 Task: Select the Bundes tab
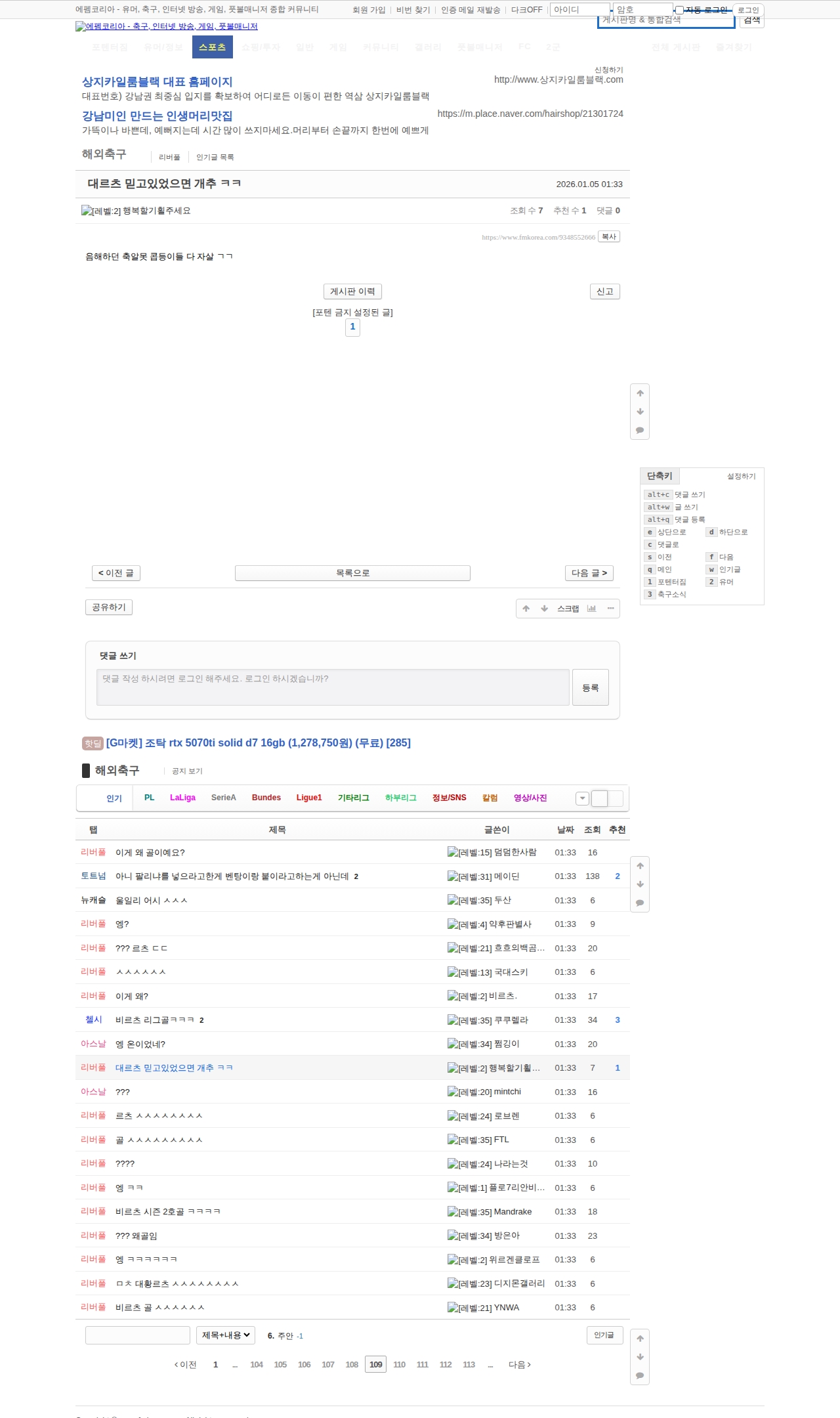[266, 798]
